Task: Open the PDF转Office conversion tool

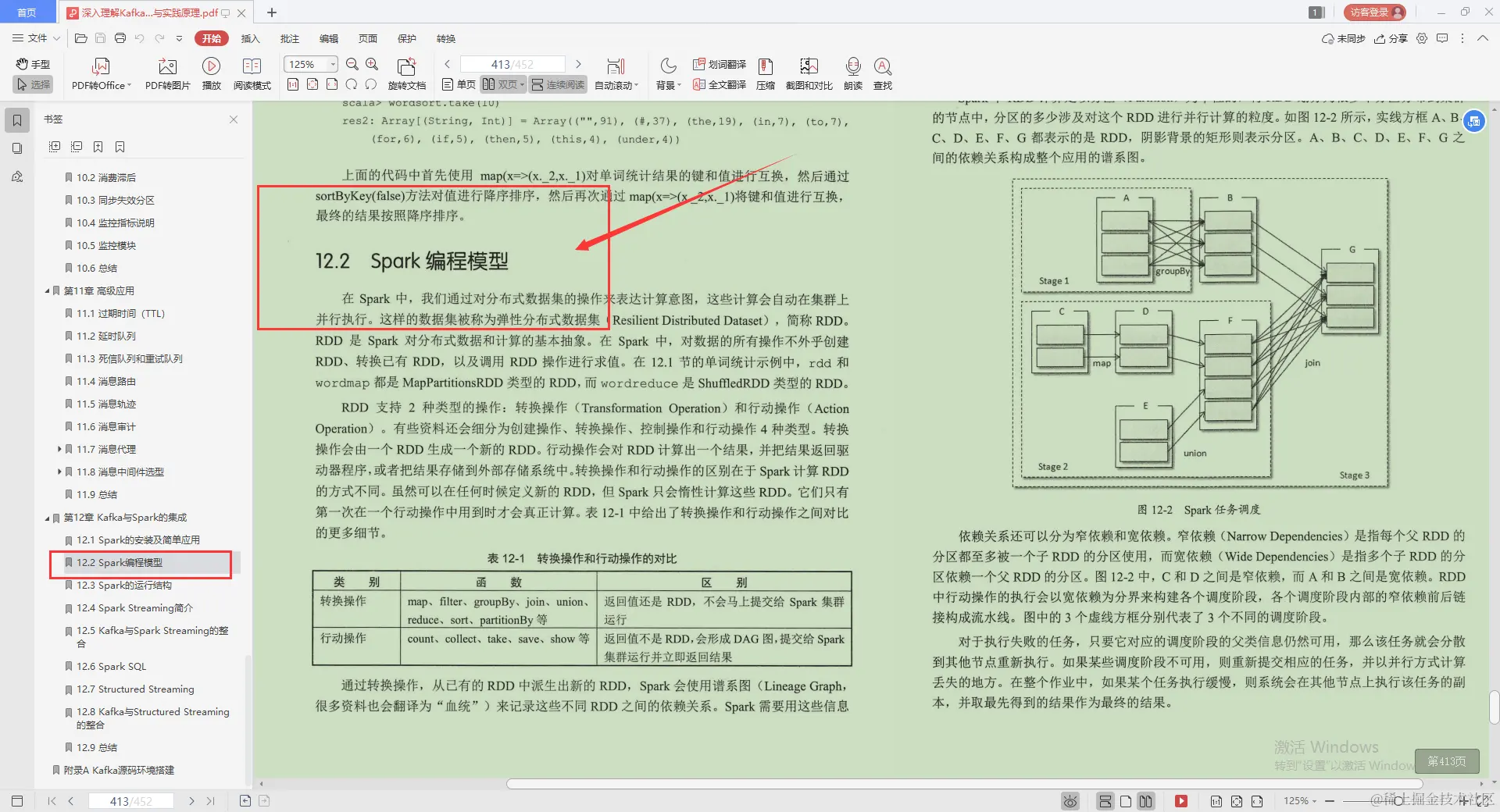Action: (x=100, y=73)
